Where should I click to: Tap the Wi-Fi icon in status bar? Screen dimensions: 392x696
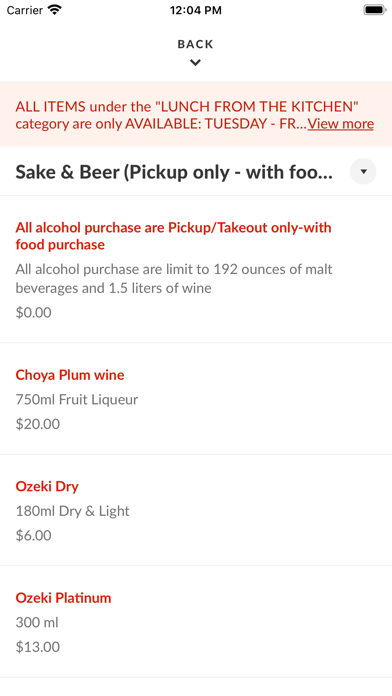click(x=55, y=10)
